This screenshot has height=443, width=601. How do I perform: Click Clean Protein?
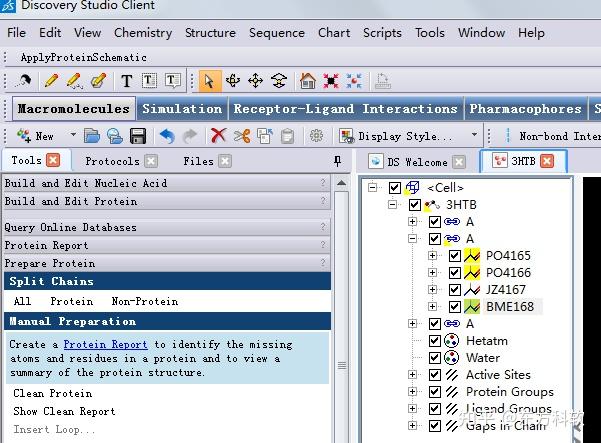pos(53,394)
